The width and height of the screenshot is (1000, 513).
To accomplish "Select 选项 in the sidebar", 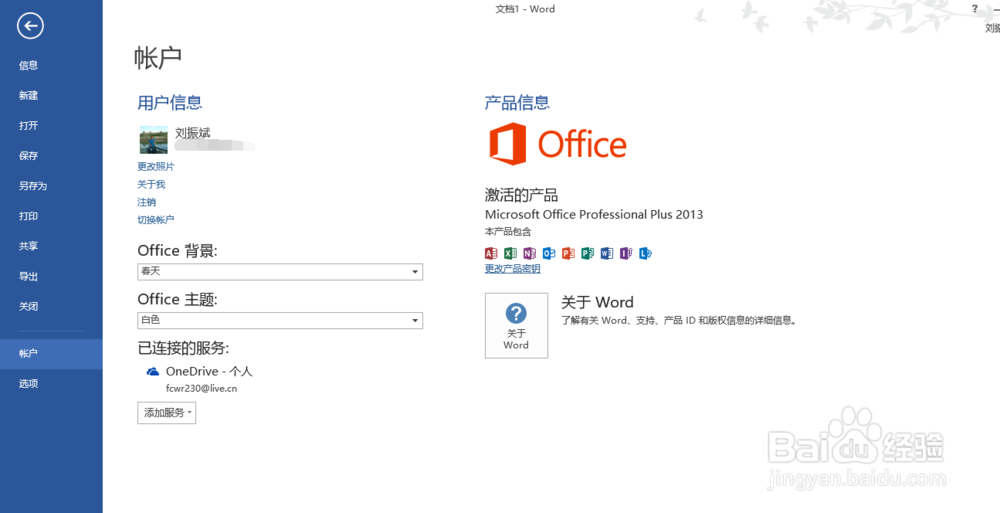I will [x=28, y=384].
